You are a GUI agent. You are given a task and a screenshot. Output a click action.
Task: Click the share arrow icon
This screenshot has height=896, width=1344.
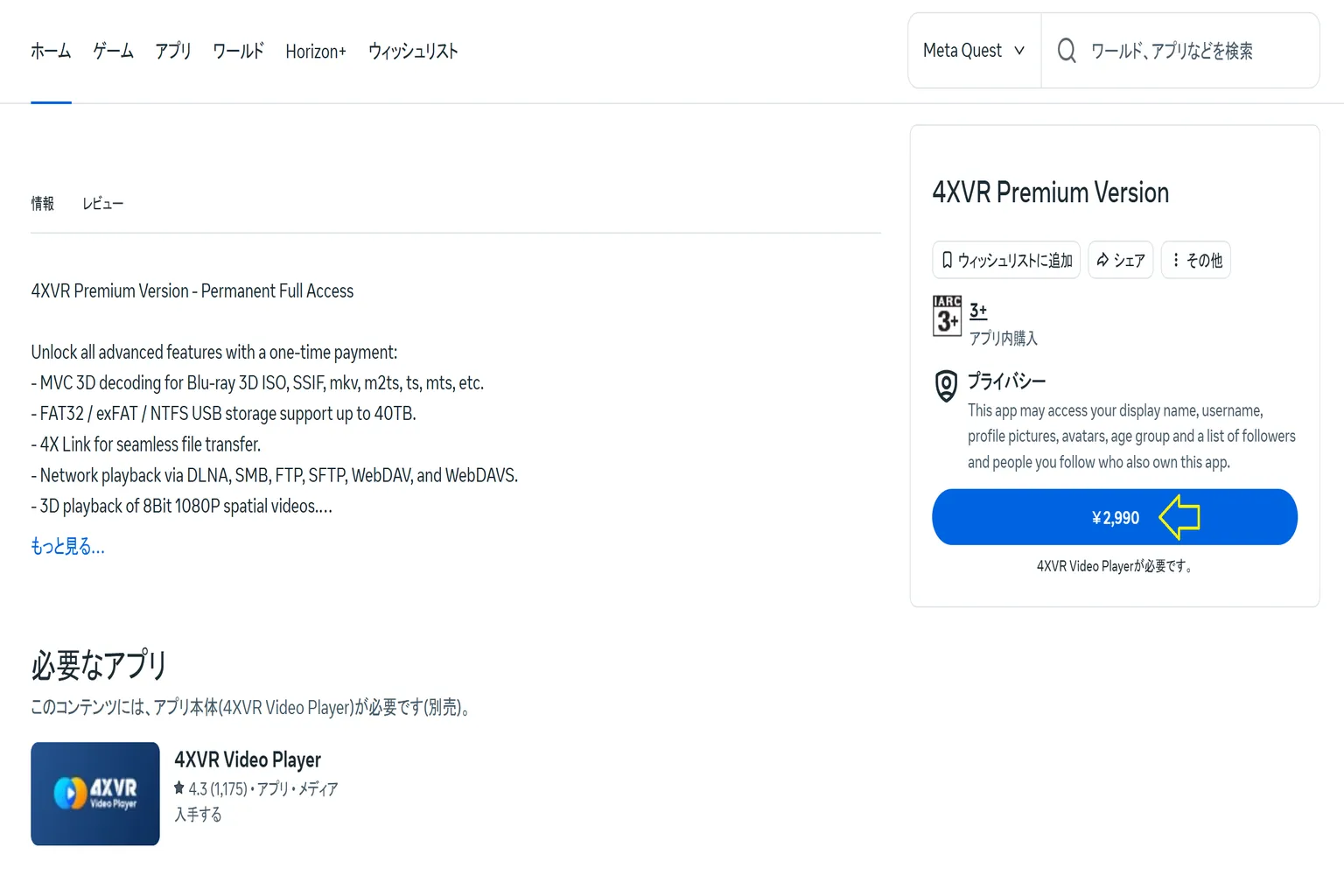coord(1102,260)
